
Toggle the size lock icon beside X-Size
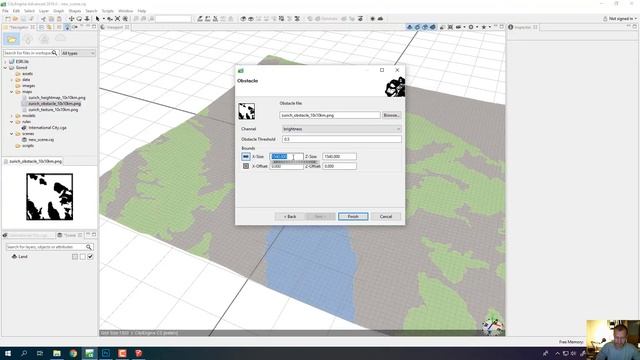pos(246,156)
